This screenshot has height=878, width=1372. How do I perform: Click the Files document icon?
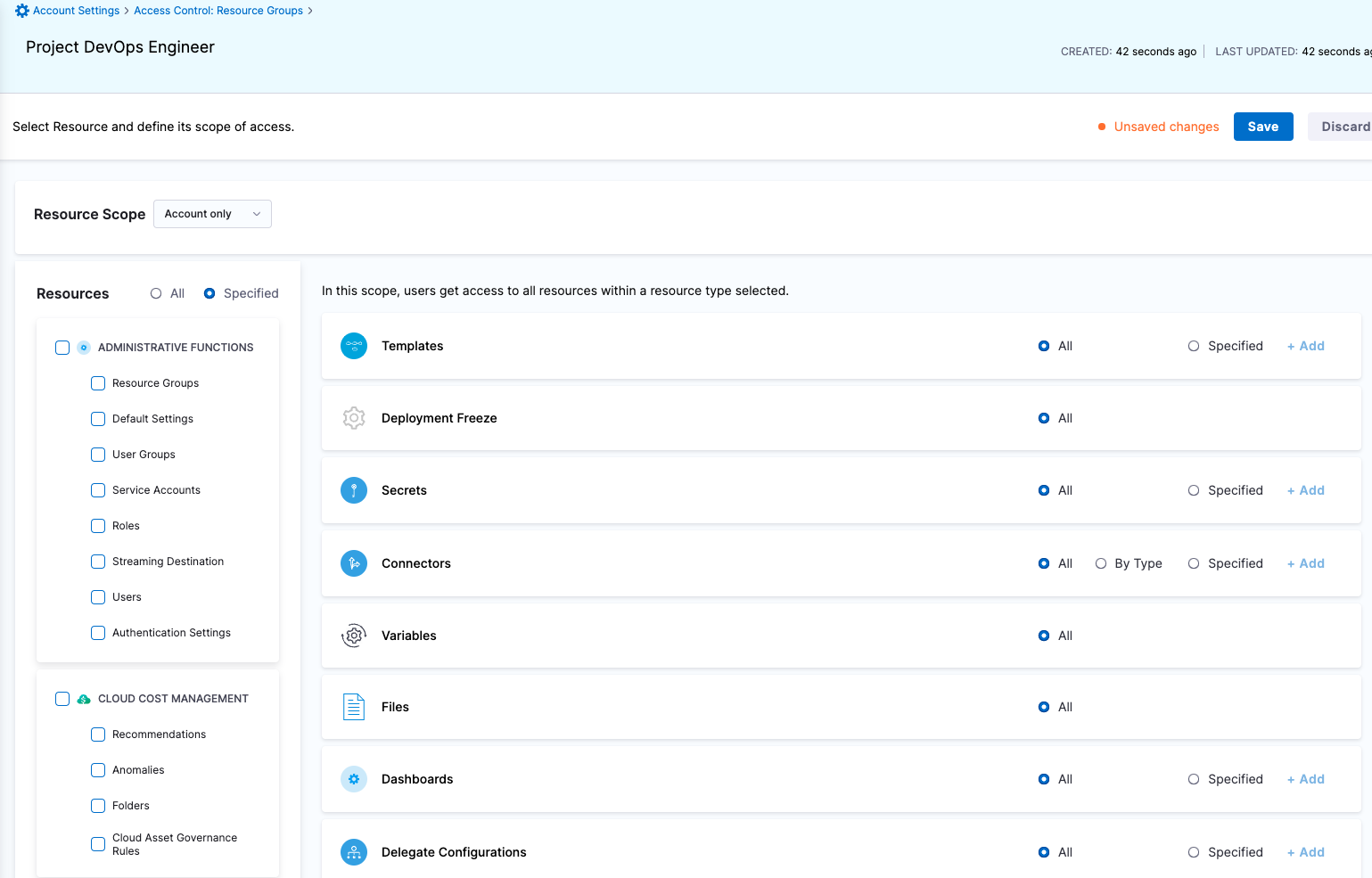354,706
